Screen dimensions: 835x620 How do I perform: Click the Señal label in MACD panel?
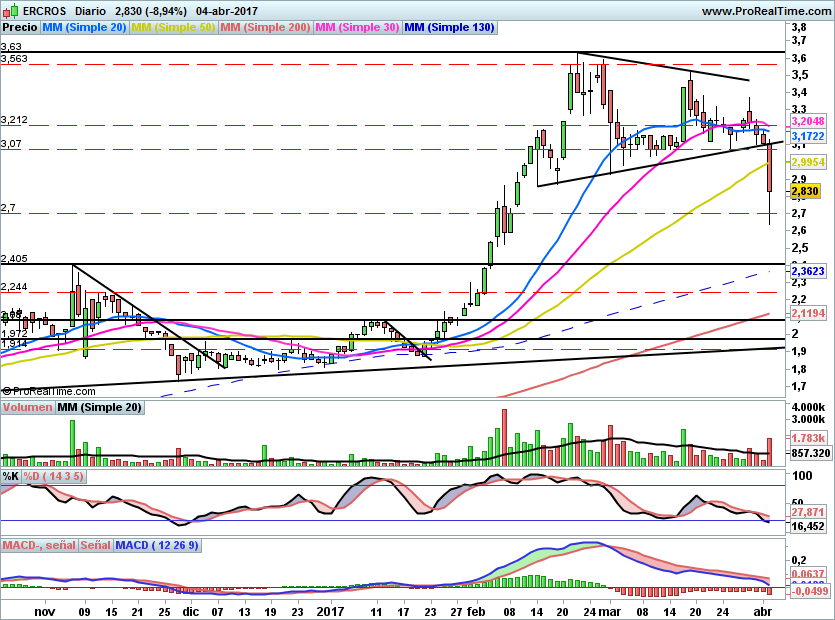pyautogui.click(x=95, y=545)
